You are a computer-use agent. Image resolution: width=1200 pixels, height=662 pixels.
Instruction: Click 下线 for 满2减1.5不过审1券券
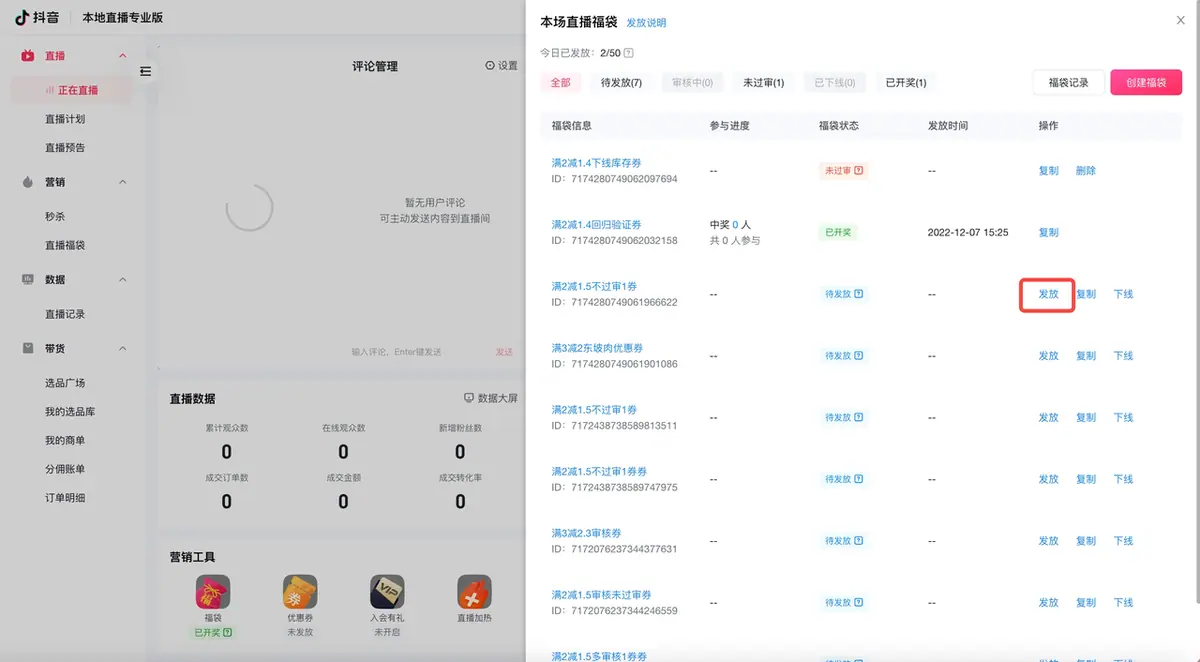[1123, 479]
